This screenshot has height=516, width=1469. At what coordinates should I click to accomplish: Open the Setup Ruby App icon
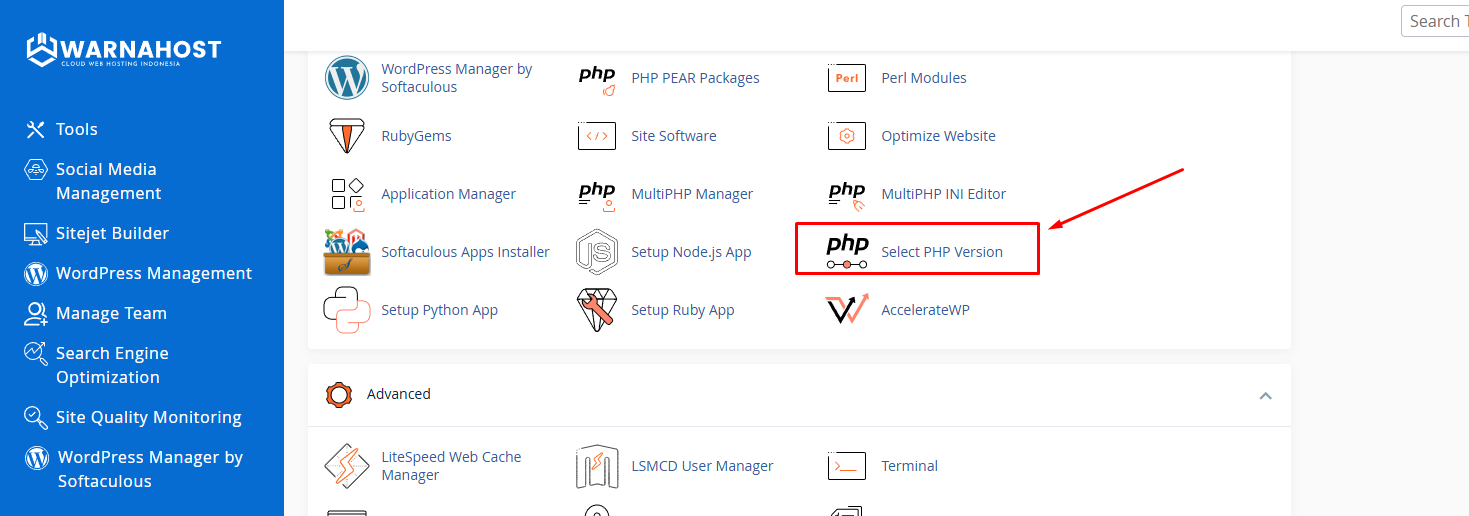[597, 310]
